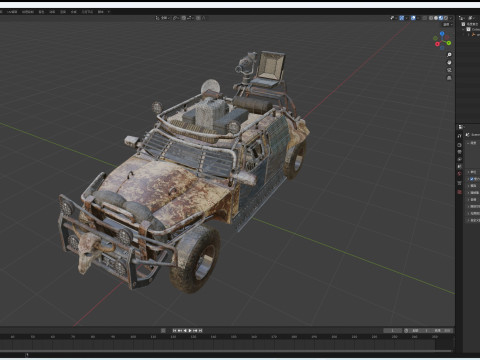Viewport: 480px width, 360px height.
Task: Open the transform orientation dropdown
Action: tap(163, 18)
